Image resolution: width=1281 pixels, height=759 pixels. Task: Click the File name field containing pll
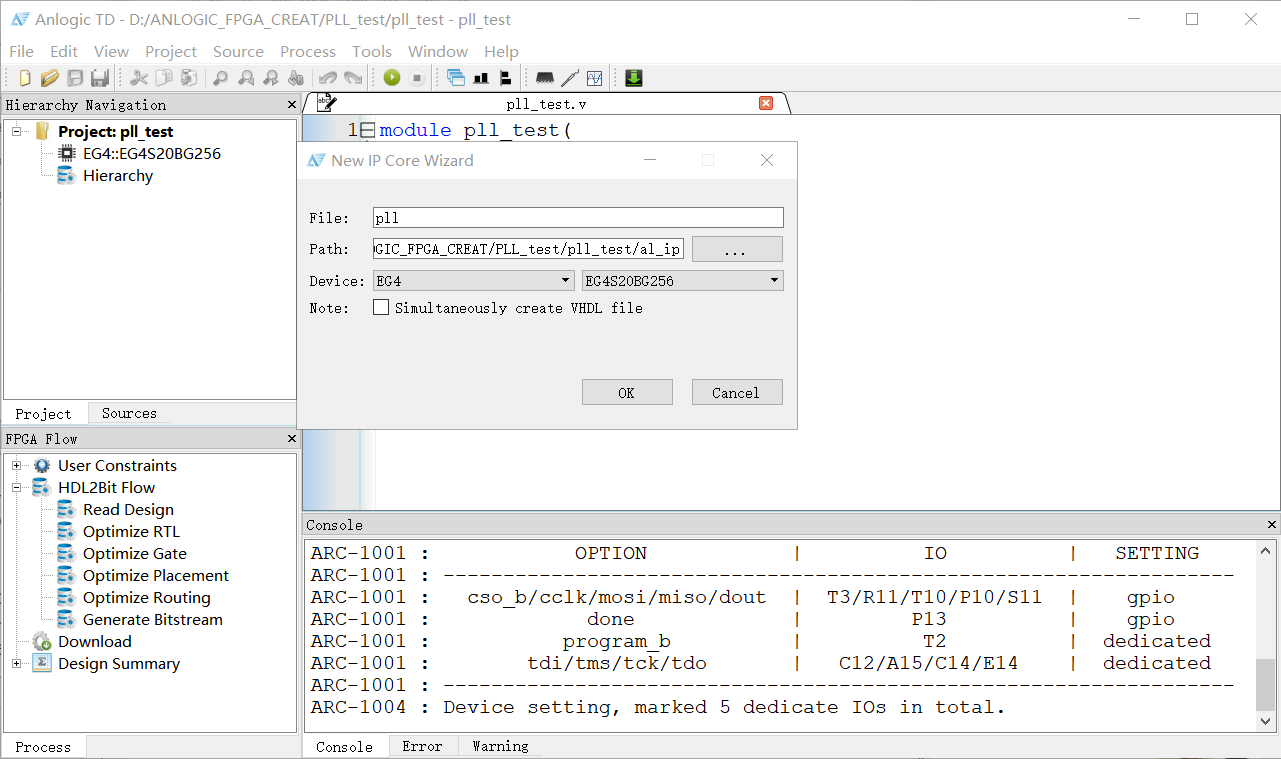578,218
